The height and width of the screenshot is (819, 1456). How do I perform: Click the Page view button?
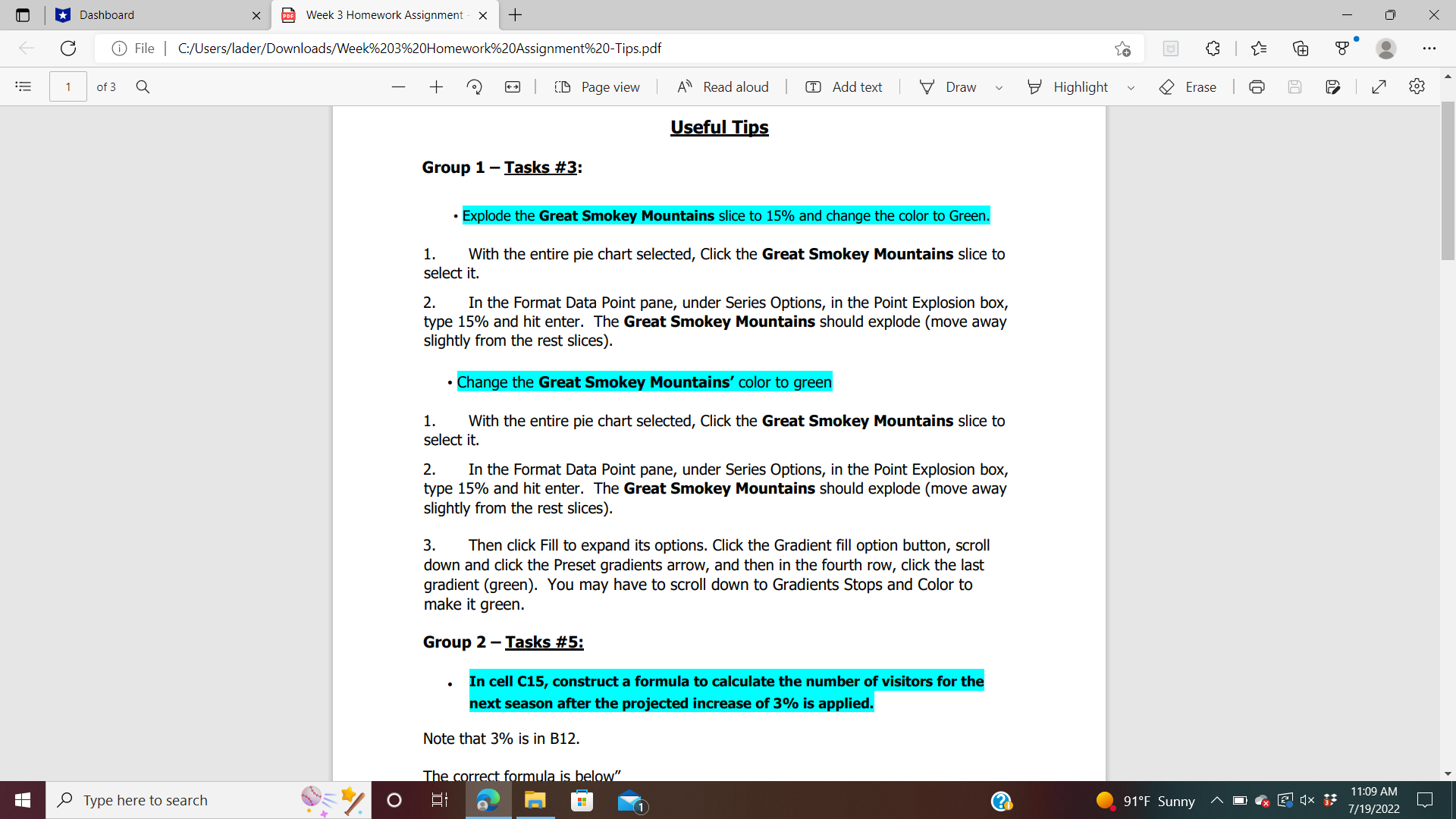pos(598,86)
